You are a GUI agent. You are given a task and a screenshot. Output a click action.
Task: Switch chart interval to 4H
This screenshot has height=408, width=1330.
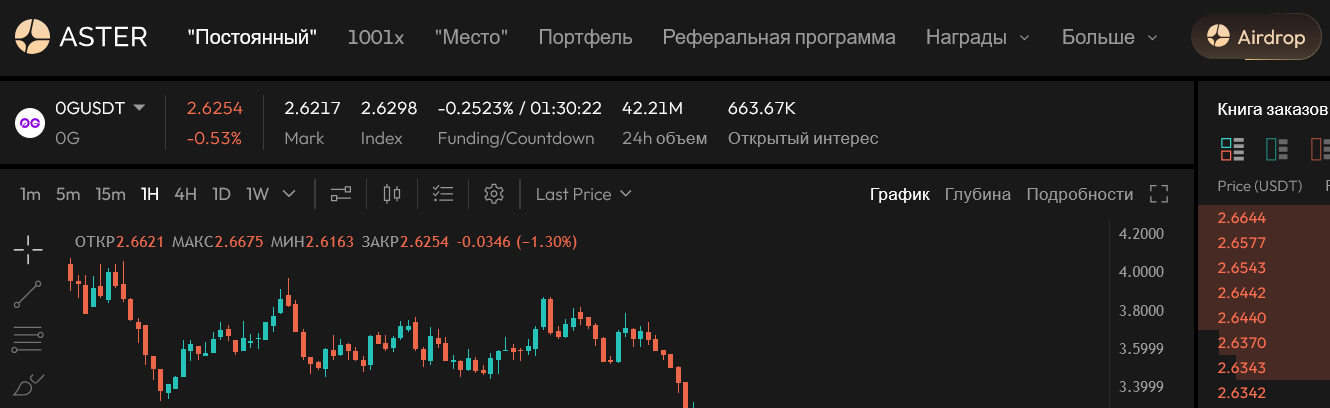185,194
